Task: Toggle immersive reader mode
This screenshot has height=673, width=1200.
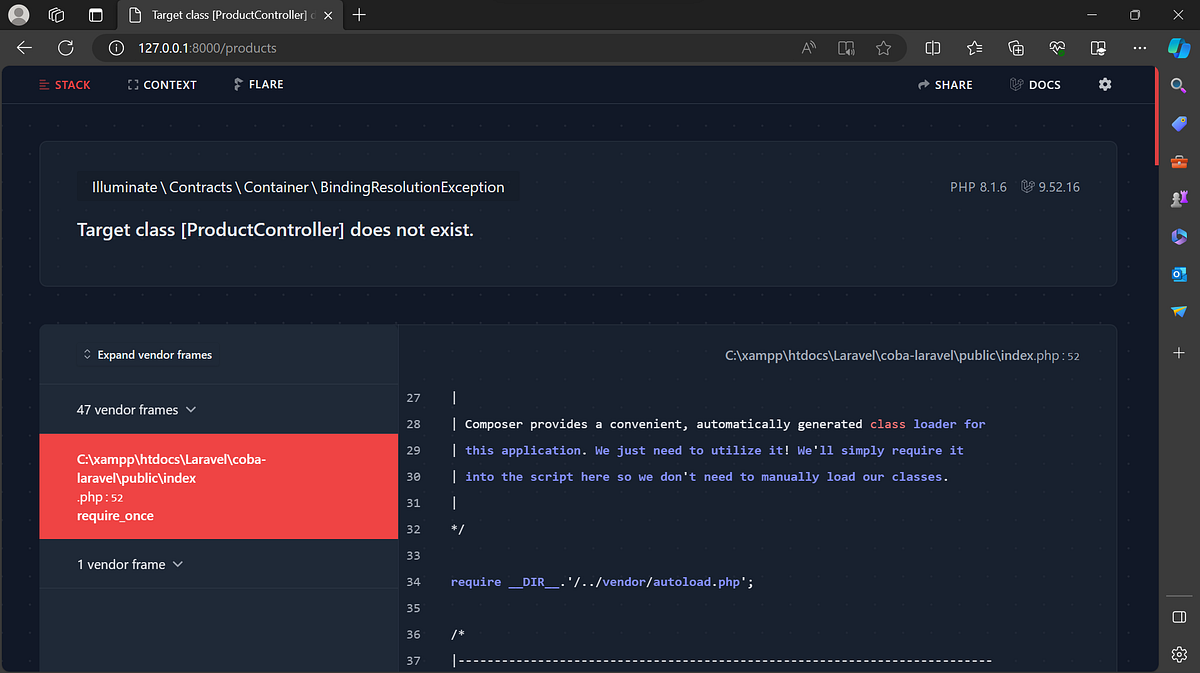Action: coord(845,47)
